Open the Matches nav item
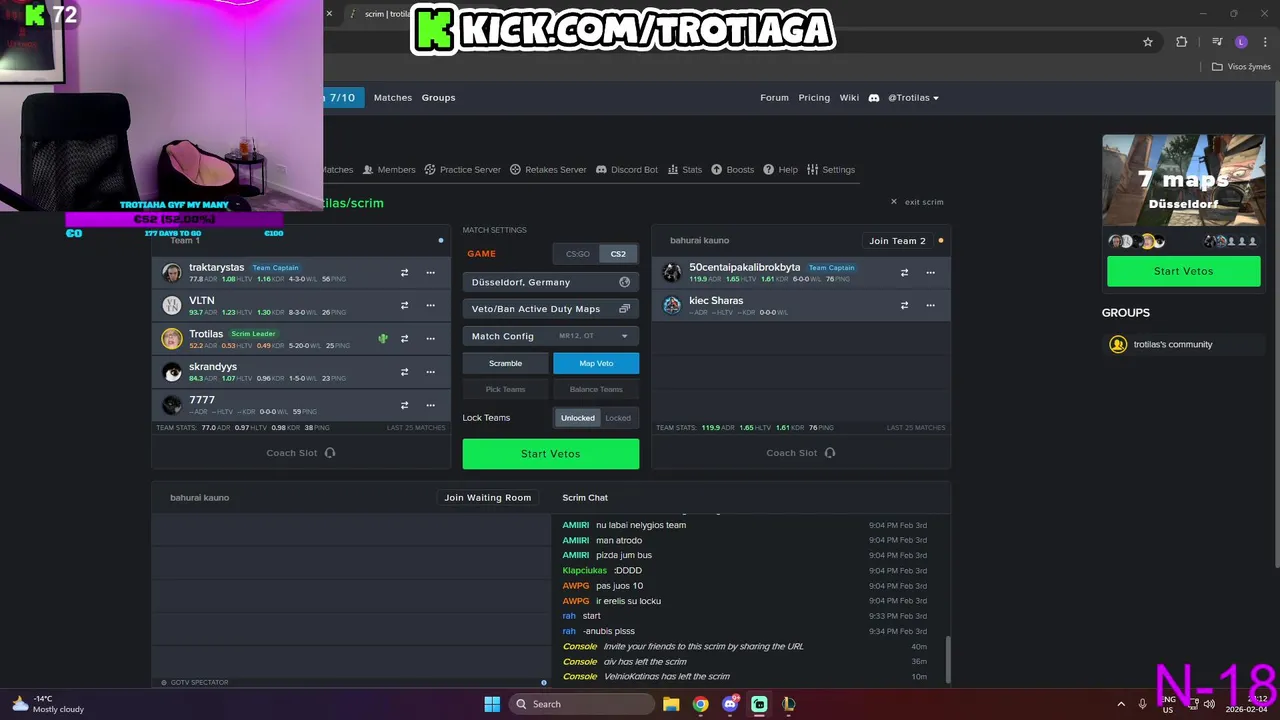The height and width of the screenshot is (720, 1280). click(393, 98)
